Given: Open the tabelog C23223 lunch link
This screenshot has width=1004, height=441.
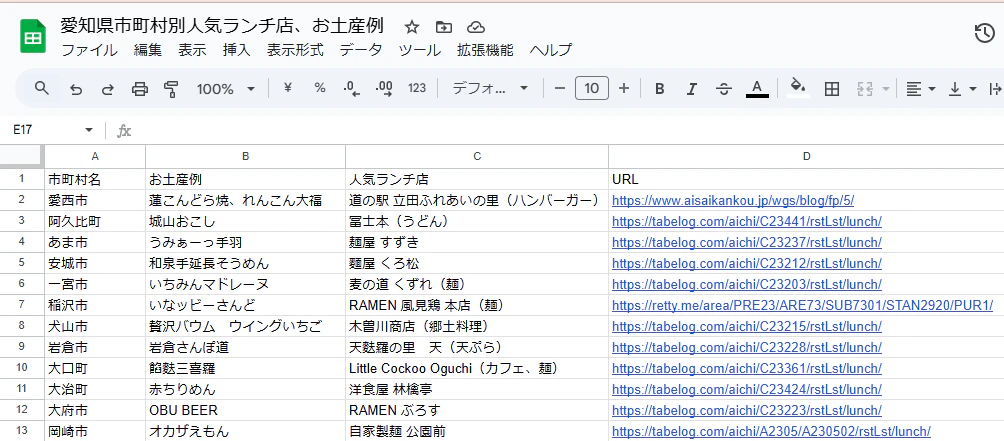Looking at the screenshot, I should click(747, 410).
